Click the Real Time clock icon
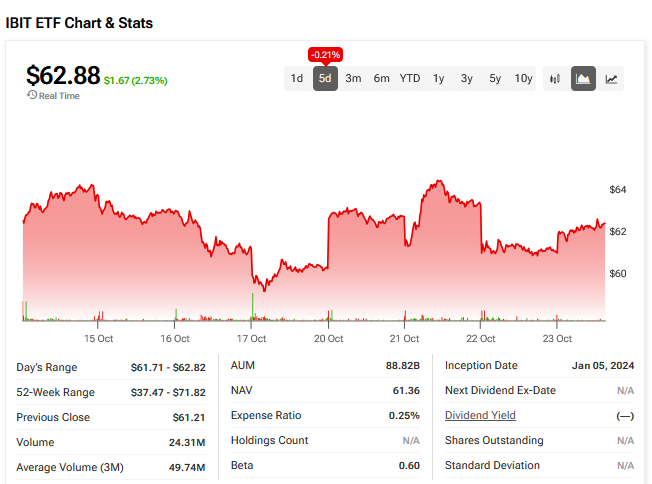 click(x=32, y=96)
